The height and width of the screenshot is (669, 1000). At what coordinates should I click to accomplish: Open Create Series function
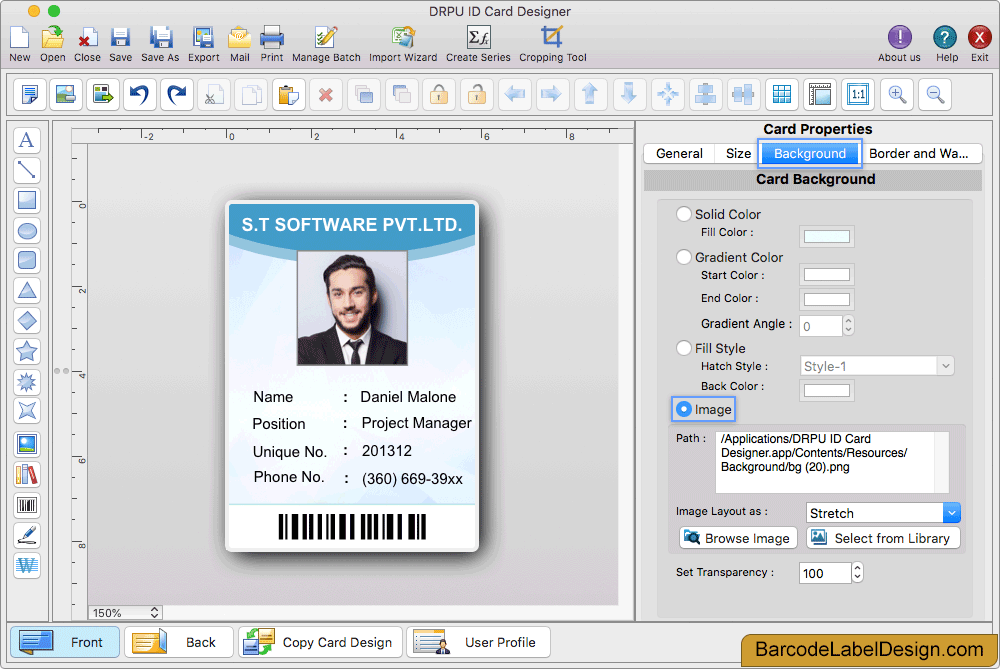478,43
